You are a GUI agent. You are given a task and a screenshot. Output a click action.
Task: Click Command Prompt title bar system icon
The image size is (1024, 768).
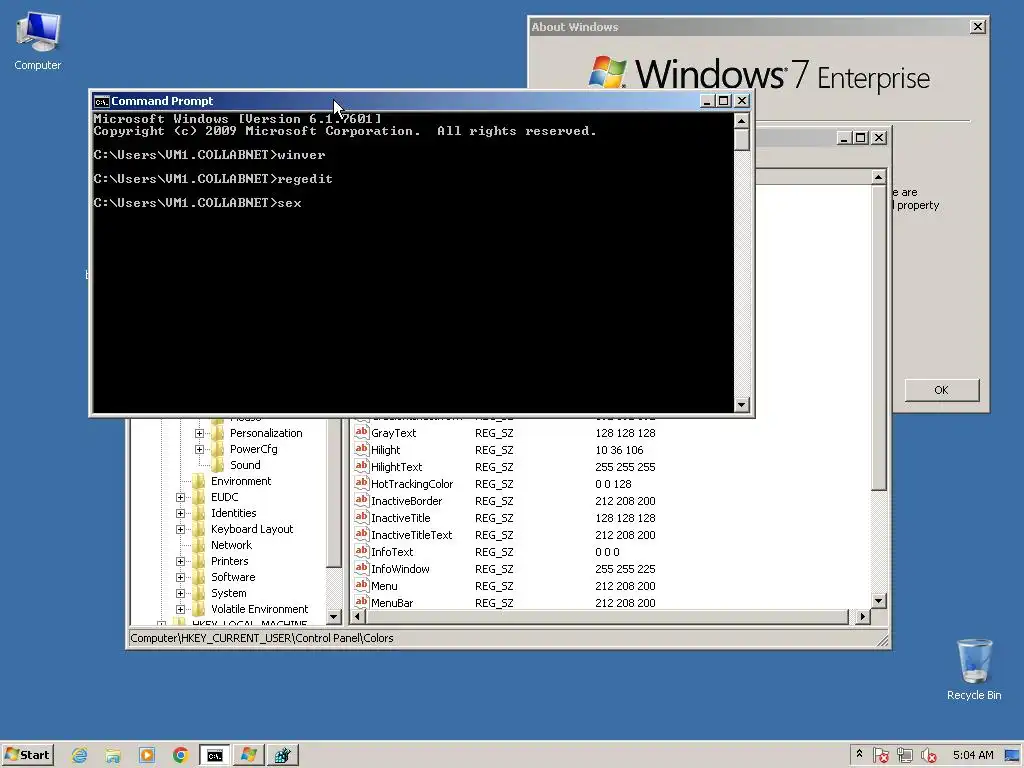point(101,101)
